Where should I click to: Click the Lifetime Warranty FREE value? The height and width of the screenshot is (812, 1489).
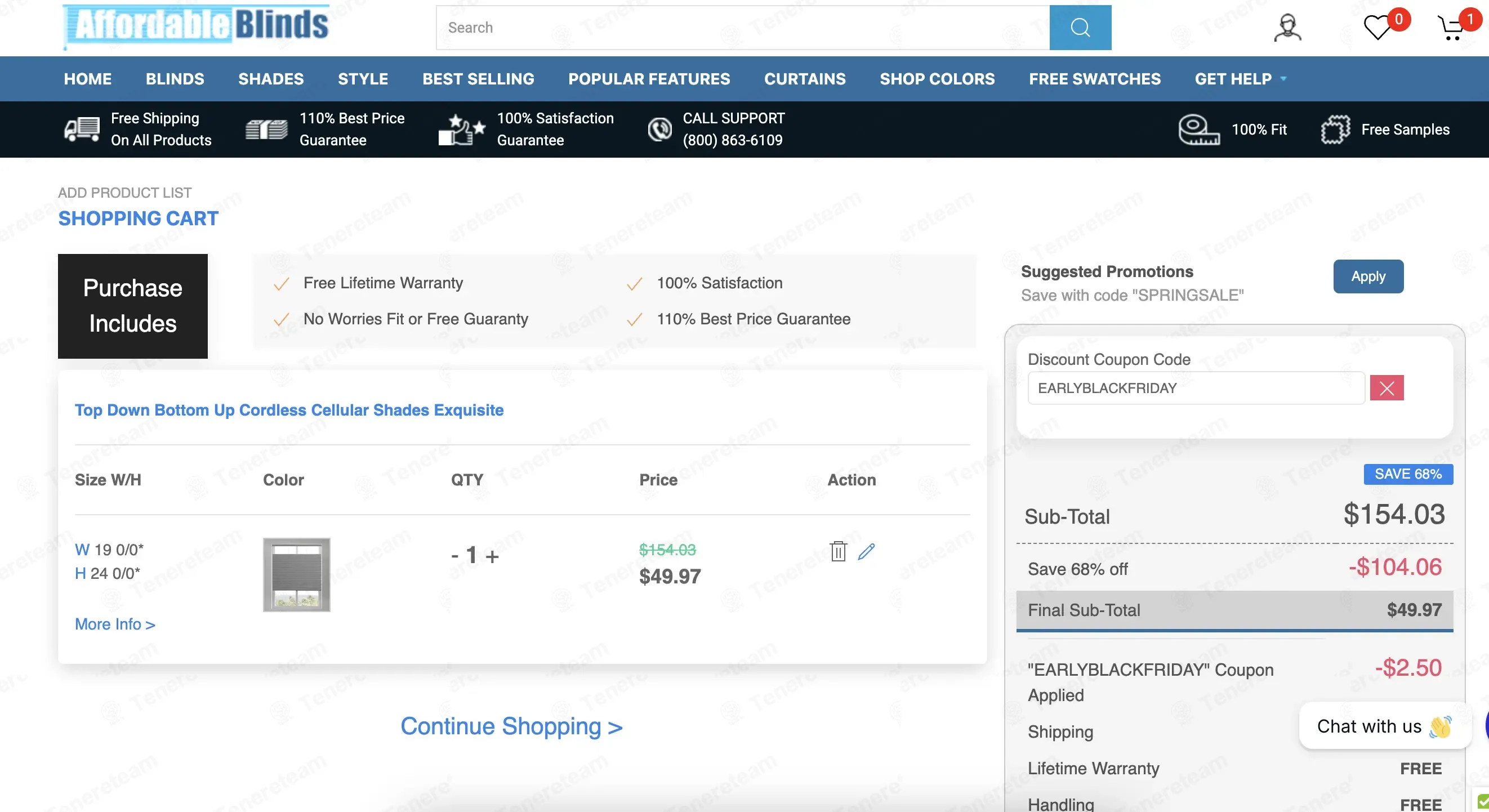click(1420, 768)
